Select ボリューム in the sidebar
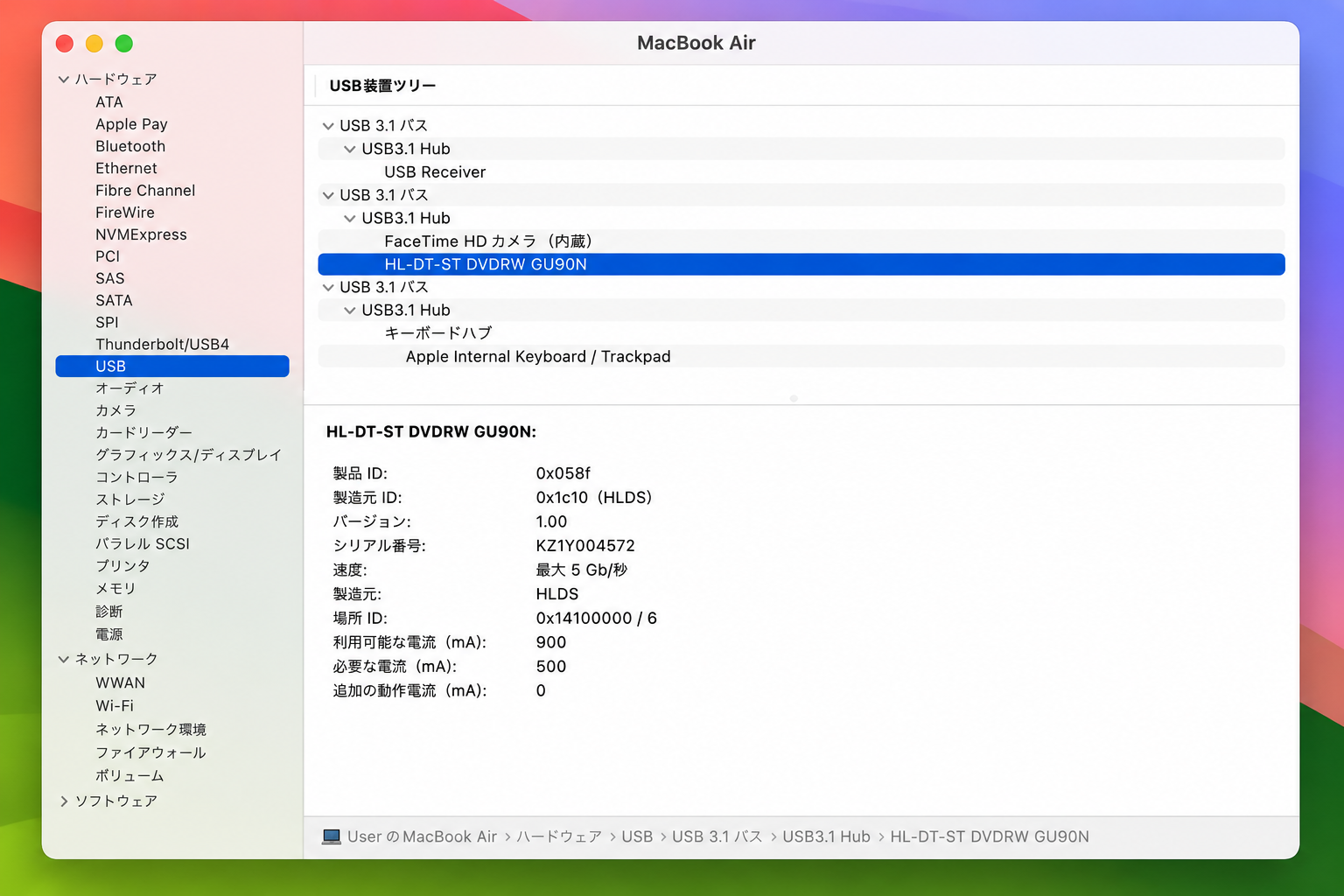The image size is (1344, 896). coord(129,776)
